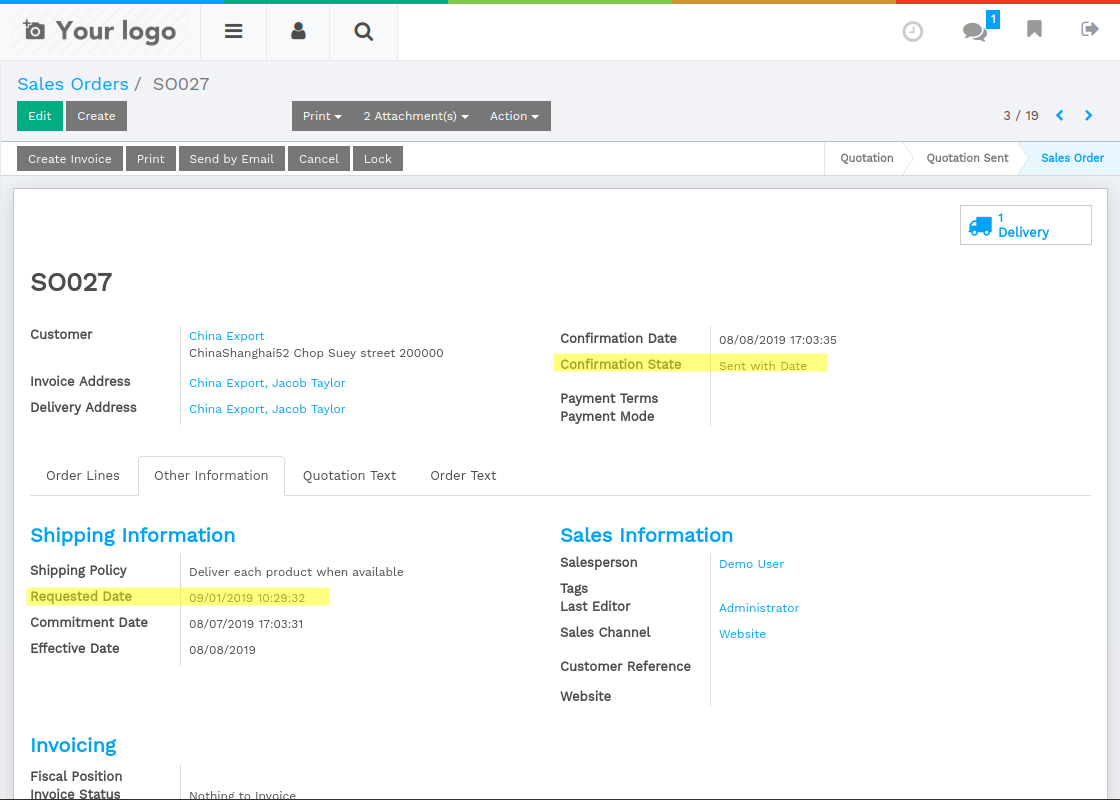Open the hamburger apps menu icon
The height and width of the screenshot is (800, 1120).
click(x=233, y=31)
